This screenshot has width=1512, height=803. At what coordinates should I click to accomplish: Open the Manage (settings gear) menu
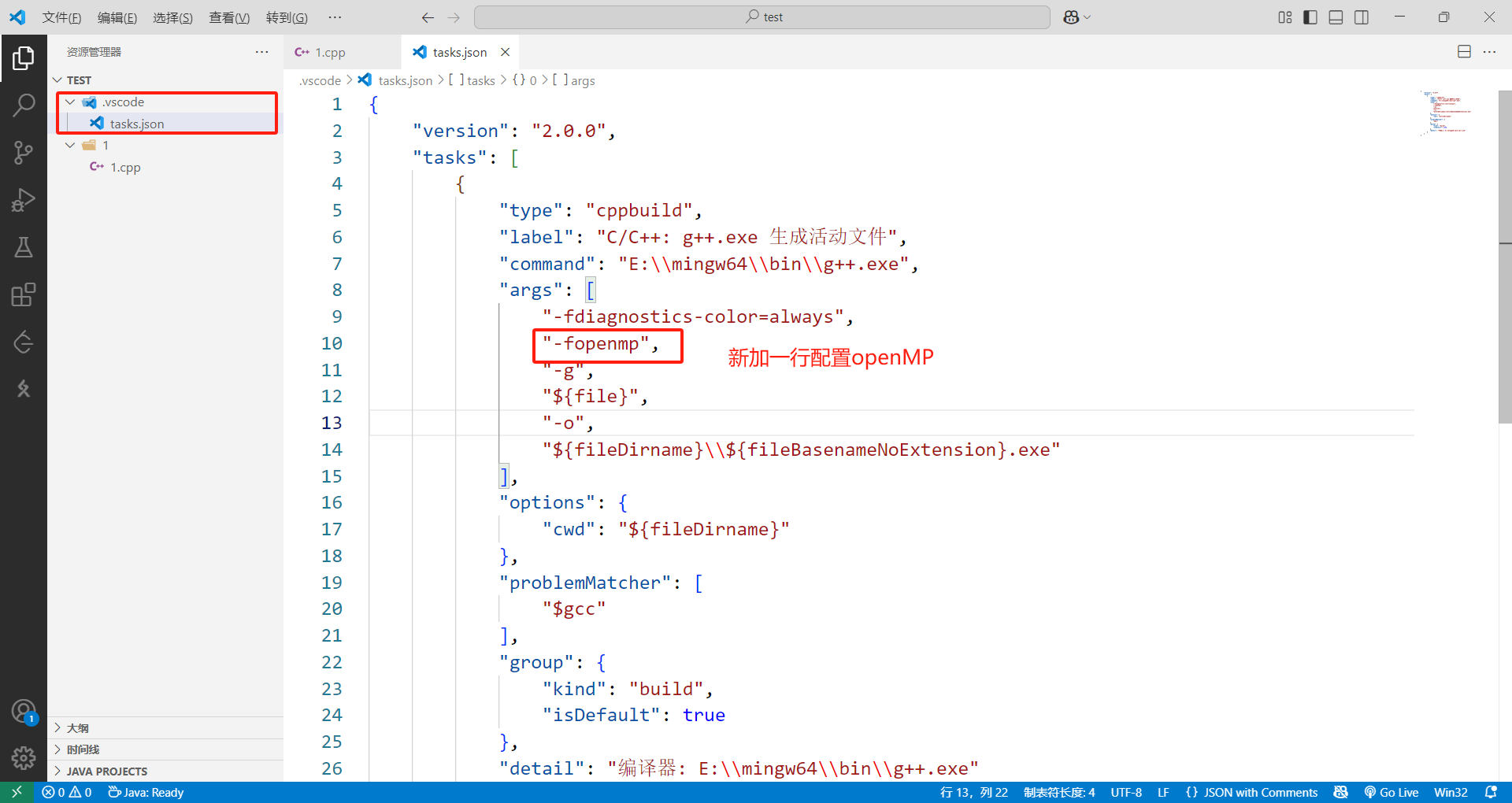pyautogui.click(x=24, y=757)
